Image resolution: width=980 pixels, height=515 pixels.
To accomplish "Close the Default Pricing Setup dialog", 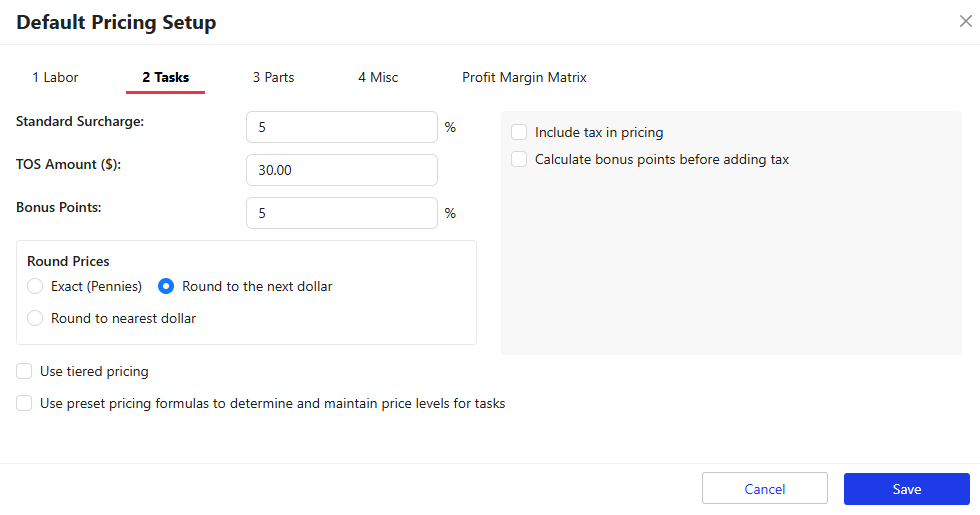I will tap(966, 21).
